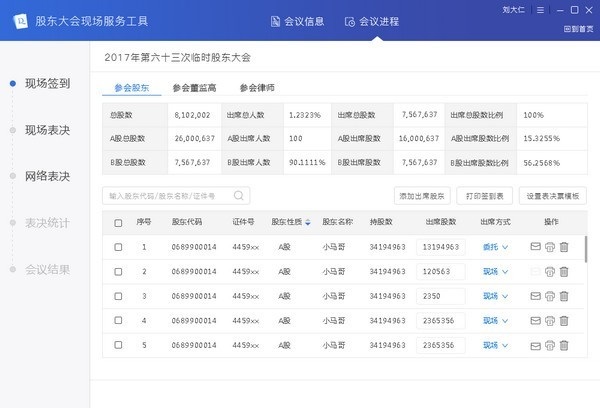Open the 现场 attendance dropdown in row 3
The width and height of the screenshot is (600, 408).
pos(495,296)
